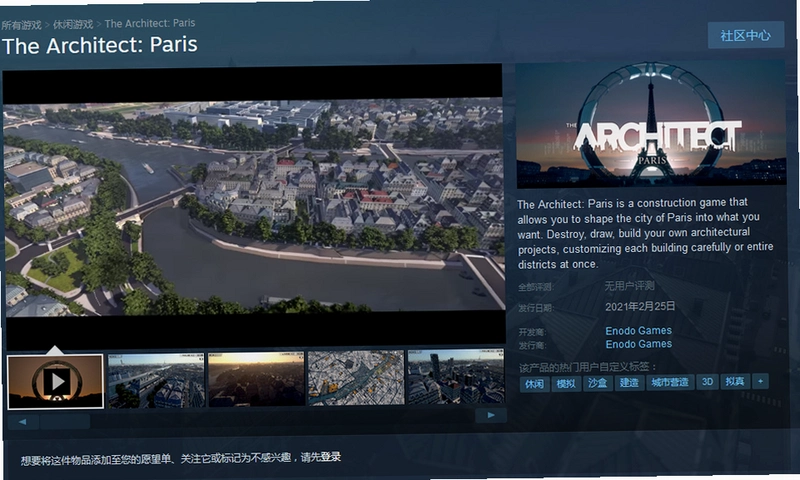This screenshot has width=800, height=480.
Task: Select the street-level buildings screenshot thumbnail
Action: (156, 380)
